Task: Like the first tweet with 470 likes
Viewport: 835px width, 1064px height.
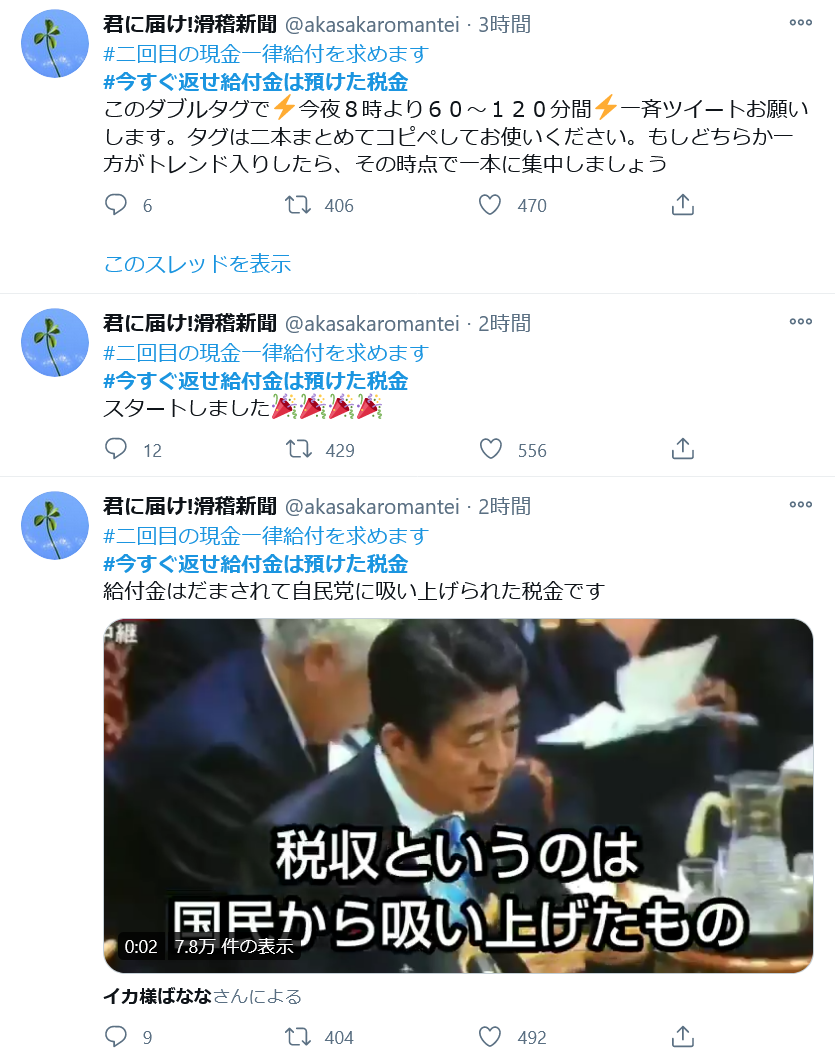Action: pyautogui.click(x=490, y=204)
